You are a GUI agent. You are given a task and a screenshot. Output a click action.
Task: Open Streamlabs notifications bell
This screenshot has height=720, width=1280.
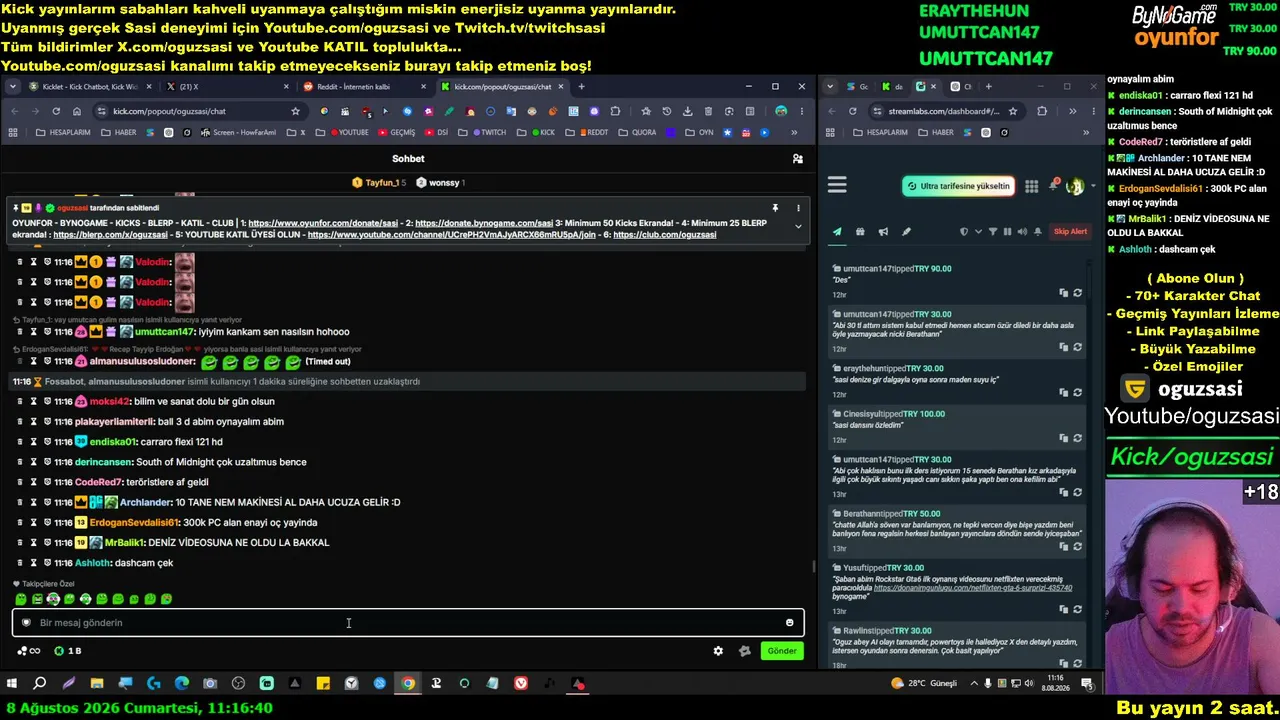1054,185
